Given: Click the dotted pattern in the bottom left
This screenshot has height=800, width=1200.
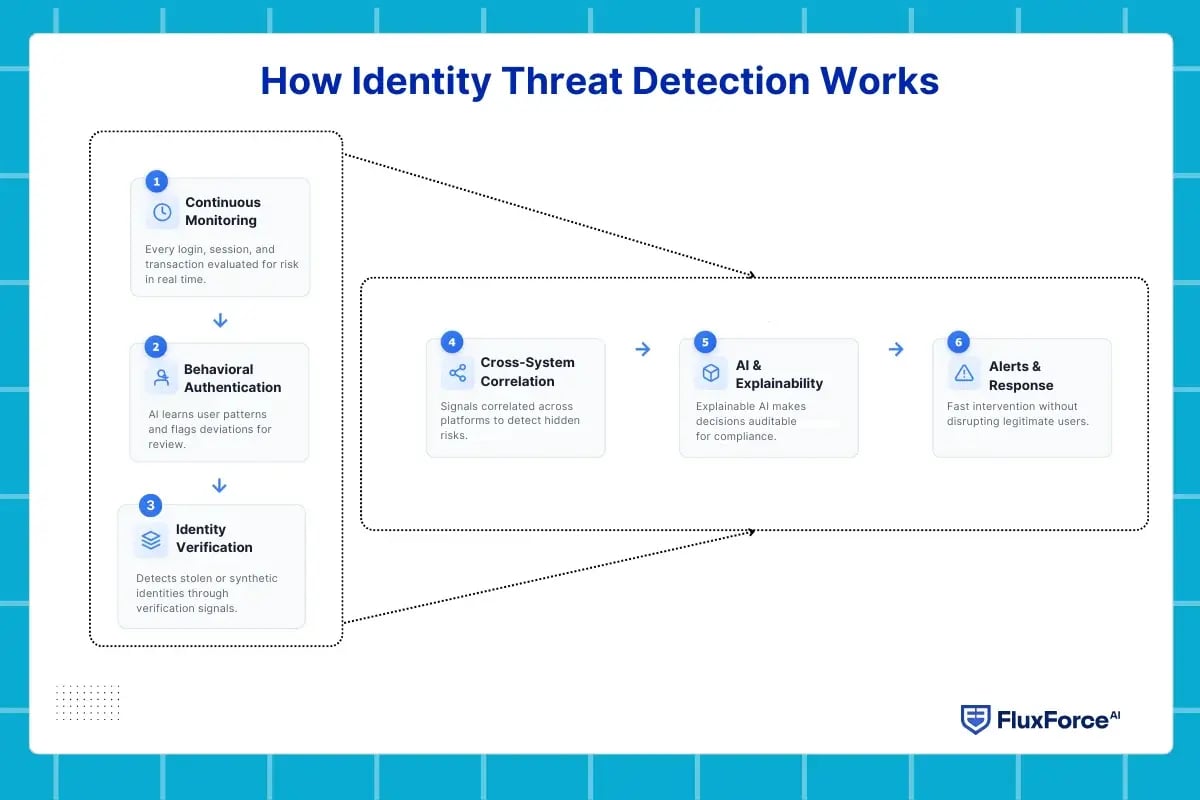Looking at the screenshot, I should pyautogui.click(x=88, y=704).
